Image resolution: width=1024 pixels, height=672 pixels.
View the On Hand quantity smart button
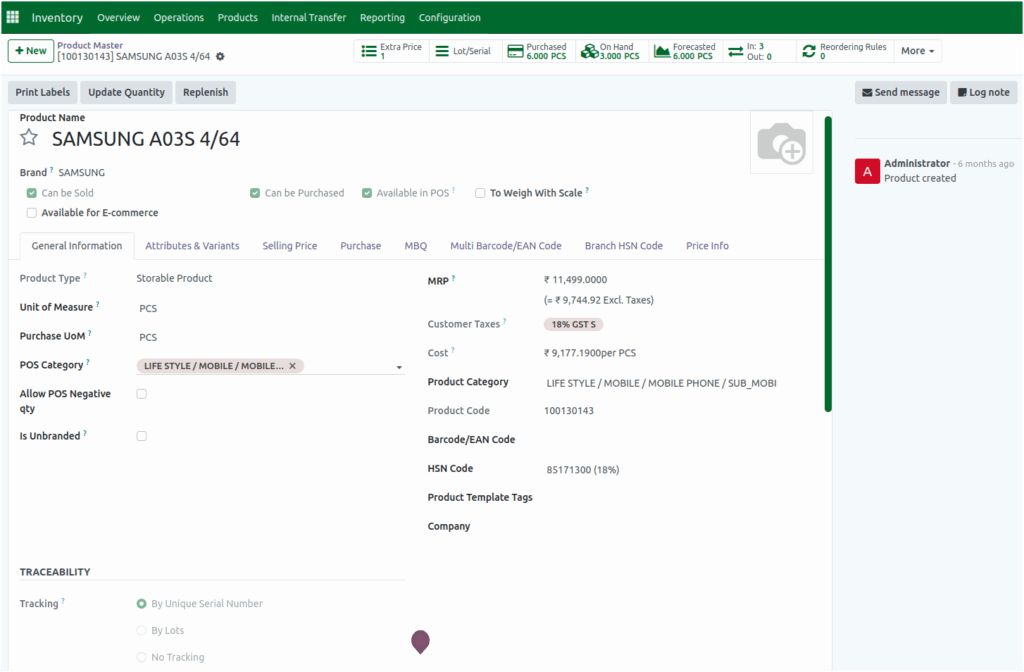611,50
